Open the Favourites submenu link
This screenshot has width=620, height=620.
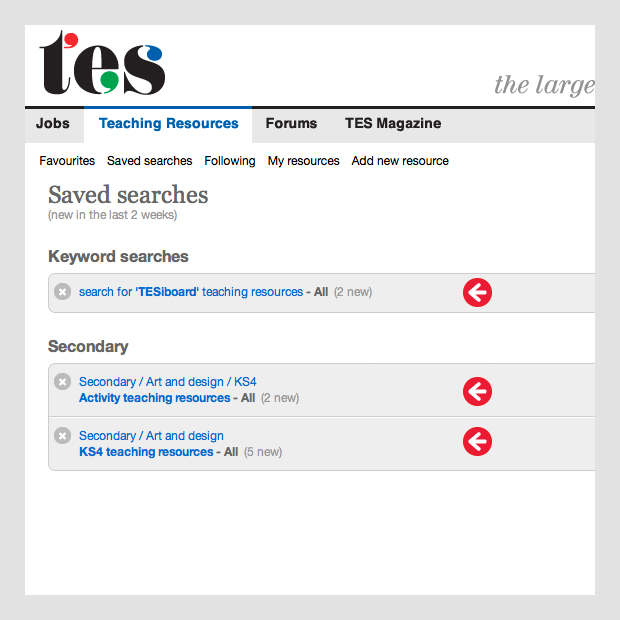[x=67, y=161]
